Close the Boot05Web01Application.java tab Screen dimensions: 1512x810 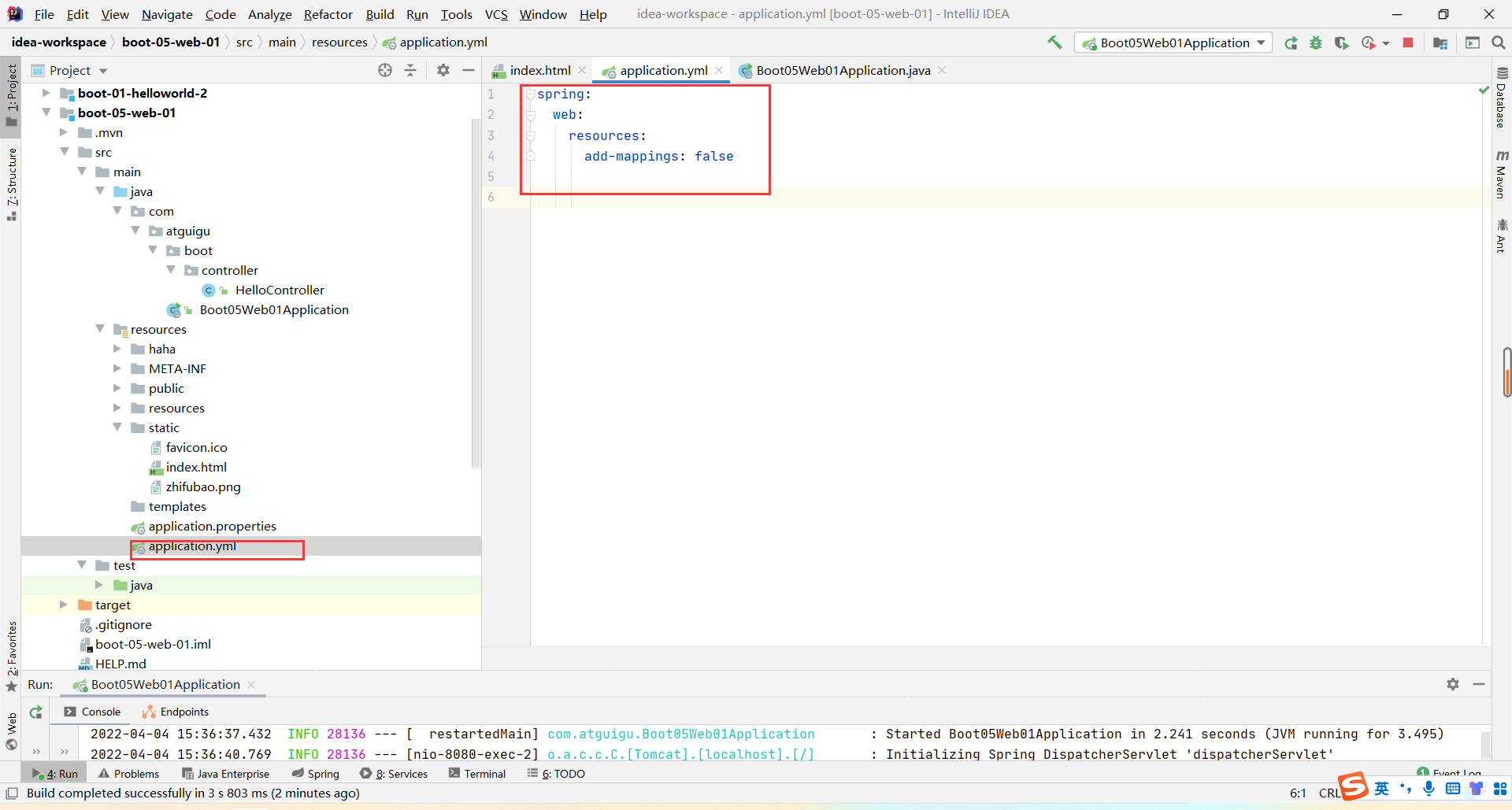click(x=942, y=70)
